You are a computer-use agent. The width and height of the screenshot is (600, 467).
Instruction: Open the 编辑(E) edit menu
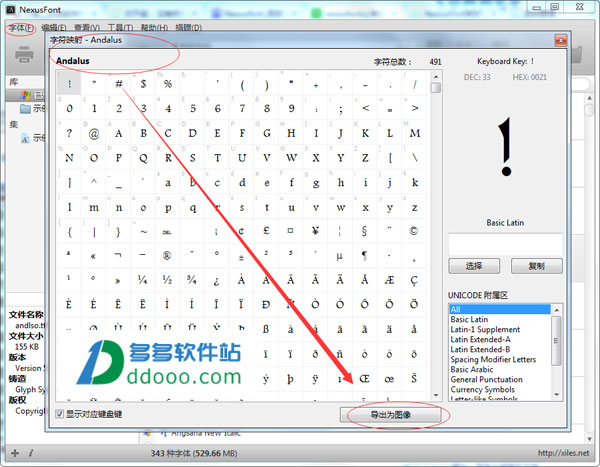(x=54, y=28)
